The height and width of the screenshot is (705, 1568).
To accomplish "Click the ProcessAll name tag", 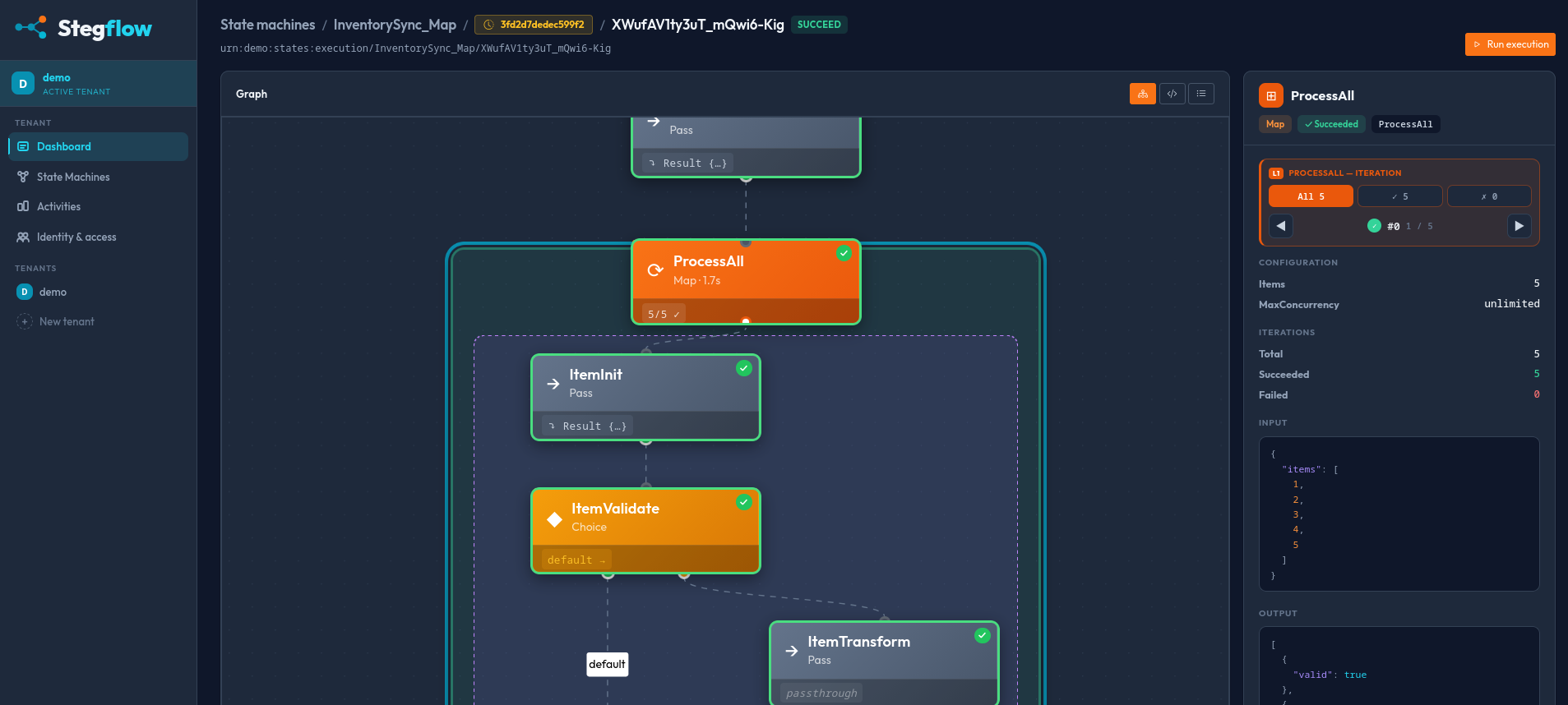I will click(x=1405, y=124).
